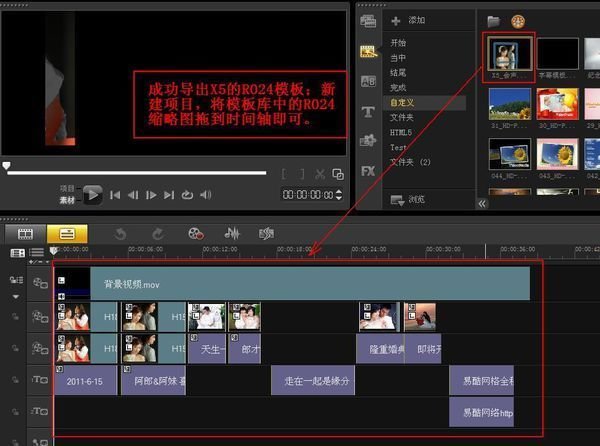The width and height of the screenshot is (600, 446).
Task: Select the 完成 category
Action: click(x=398, y=88)
